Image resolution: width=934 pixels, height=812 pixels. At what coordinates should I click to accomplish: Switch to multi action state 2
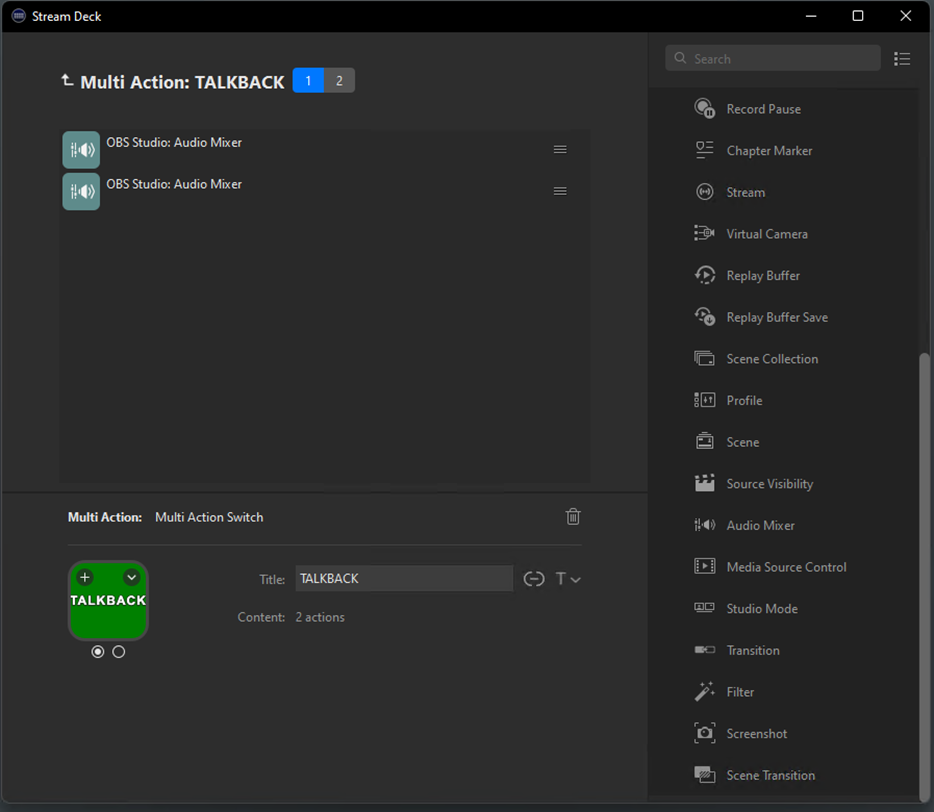[339, 81]
